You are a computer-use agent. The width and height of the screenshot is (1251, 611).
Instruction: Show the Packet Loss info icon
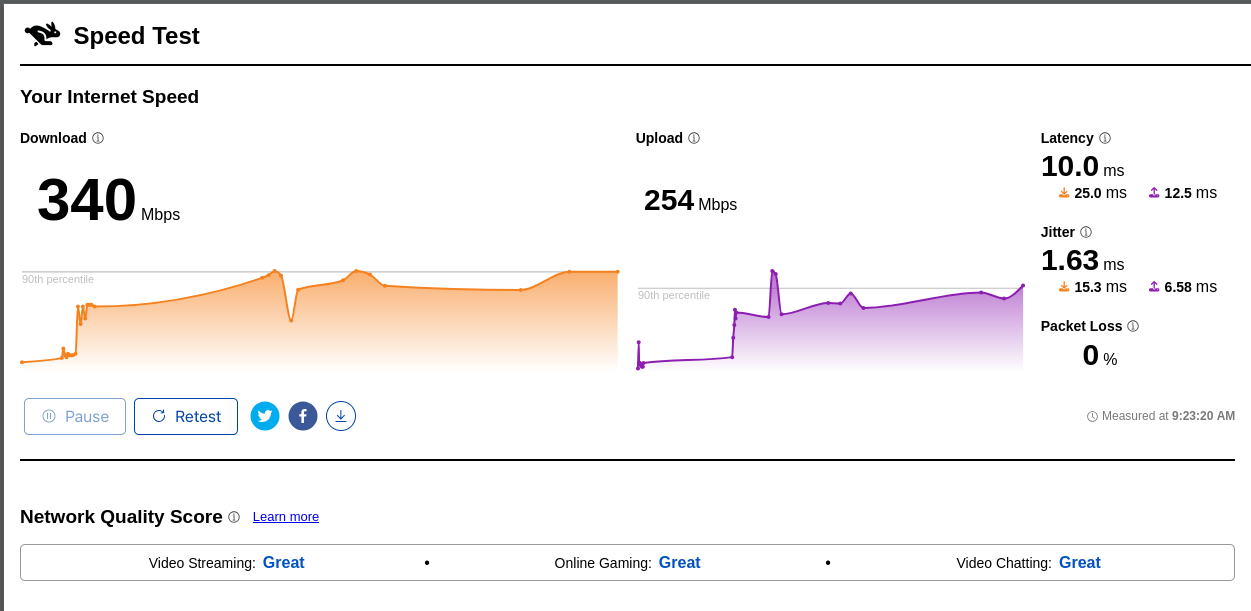(1133, 327)
